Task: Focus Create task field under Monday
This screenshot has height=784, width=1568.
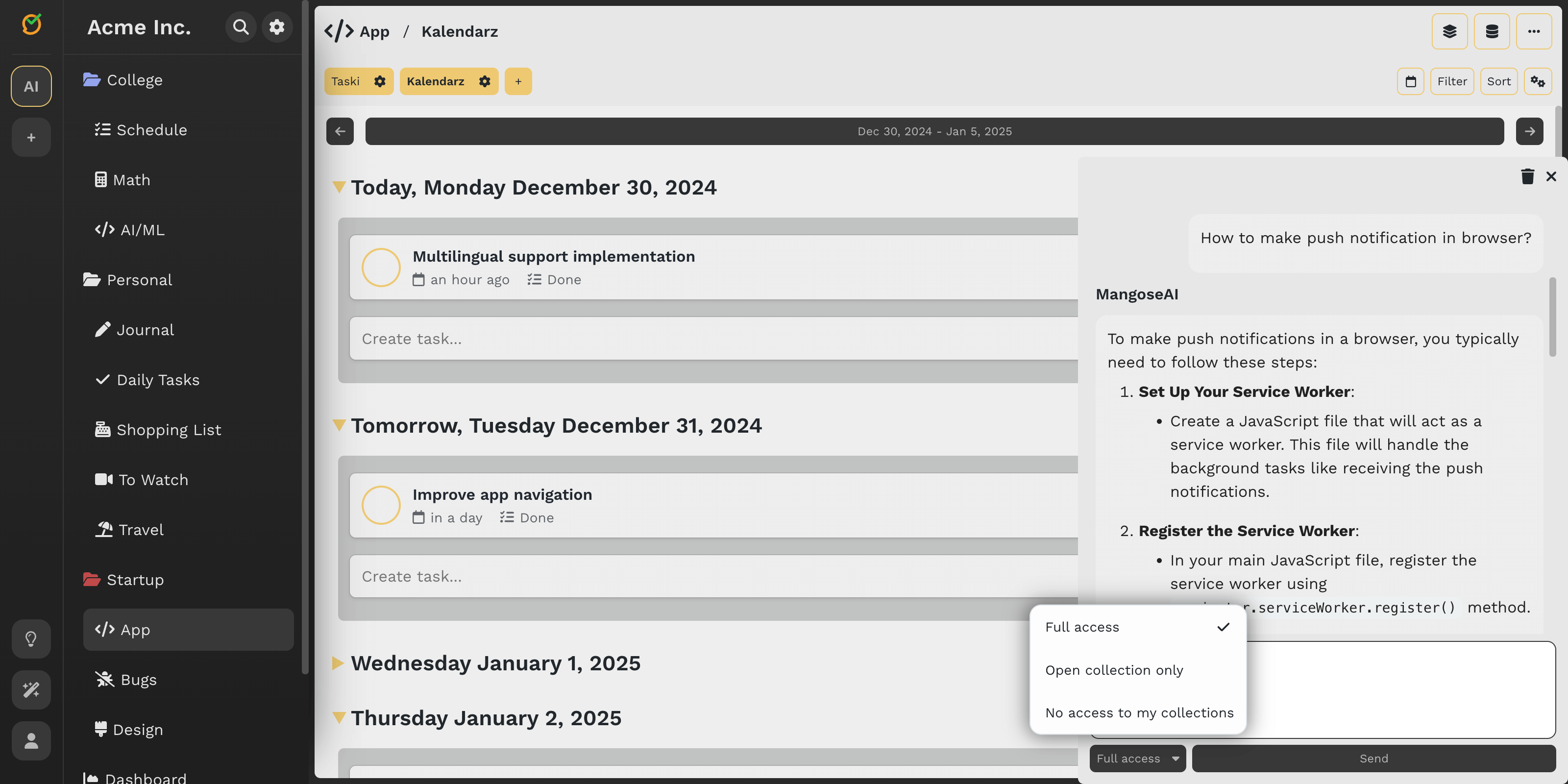Action: [x=713, y=339]
